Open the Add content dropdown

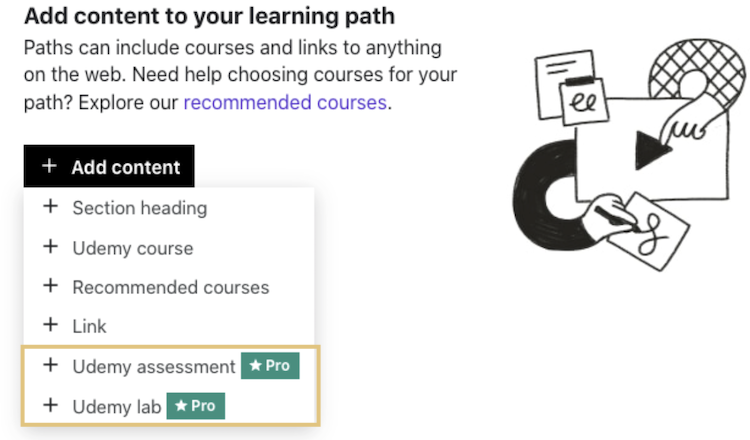110,167
